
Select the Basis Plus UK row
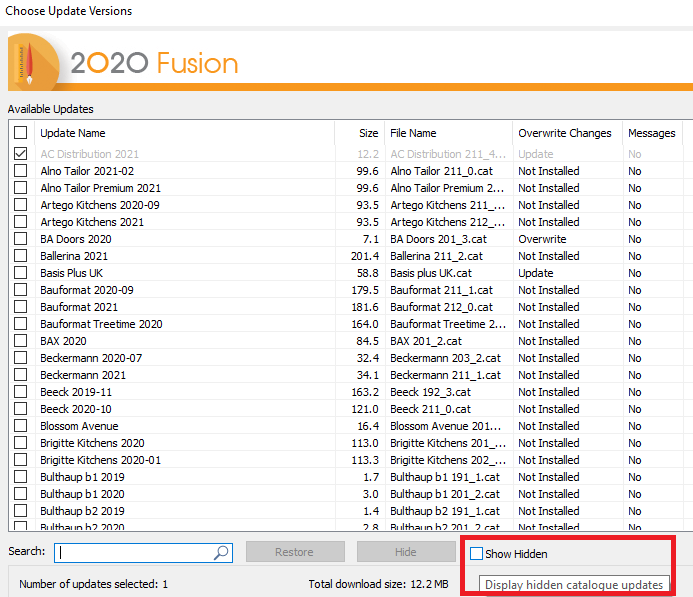click(x=72, y=273)
